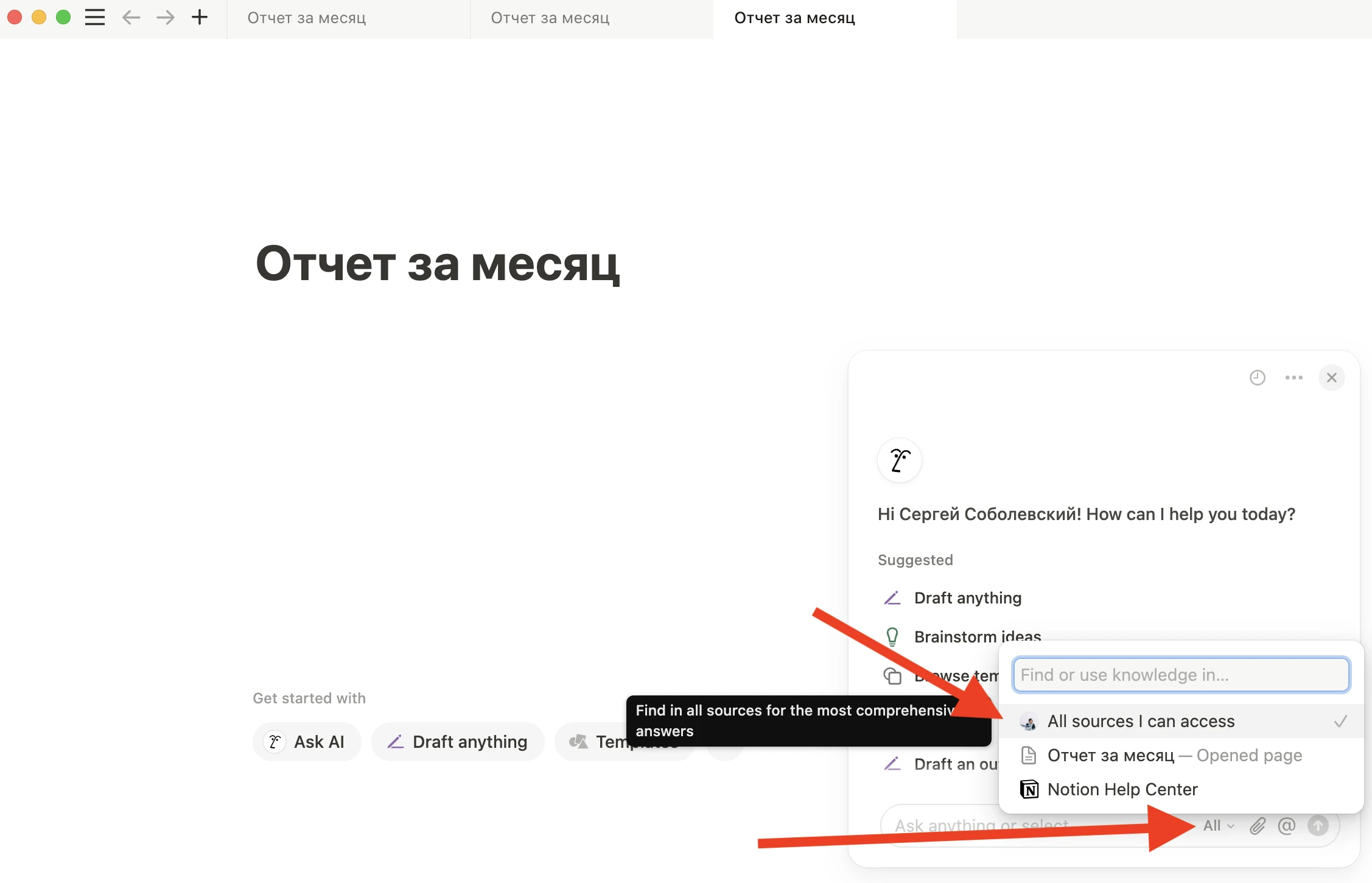
Task: Focus the Find or use knowledge in field
Action: [x=1181, y=675]
